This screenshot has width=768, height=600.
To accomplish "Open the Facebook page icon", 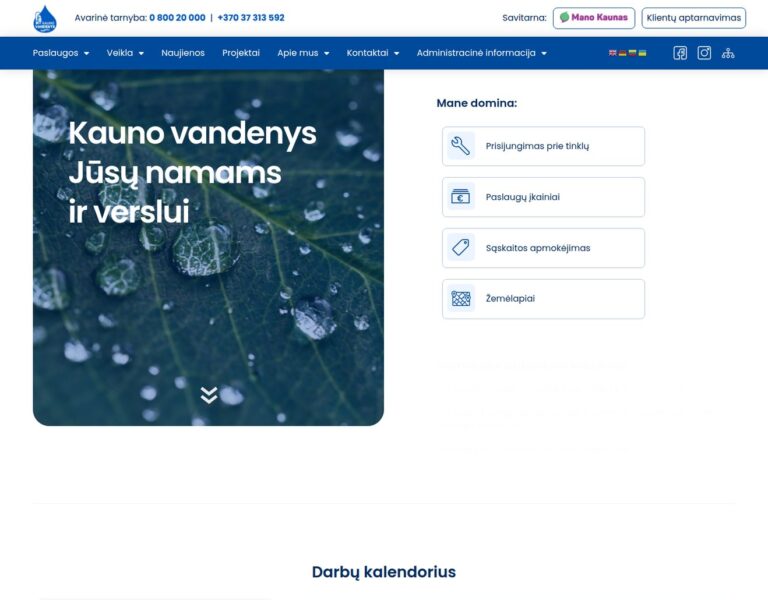I will click(680, 53).
